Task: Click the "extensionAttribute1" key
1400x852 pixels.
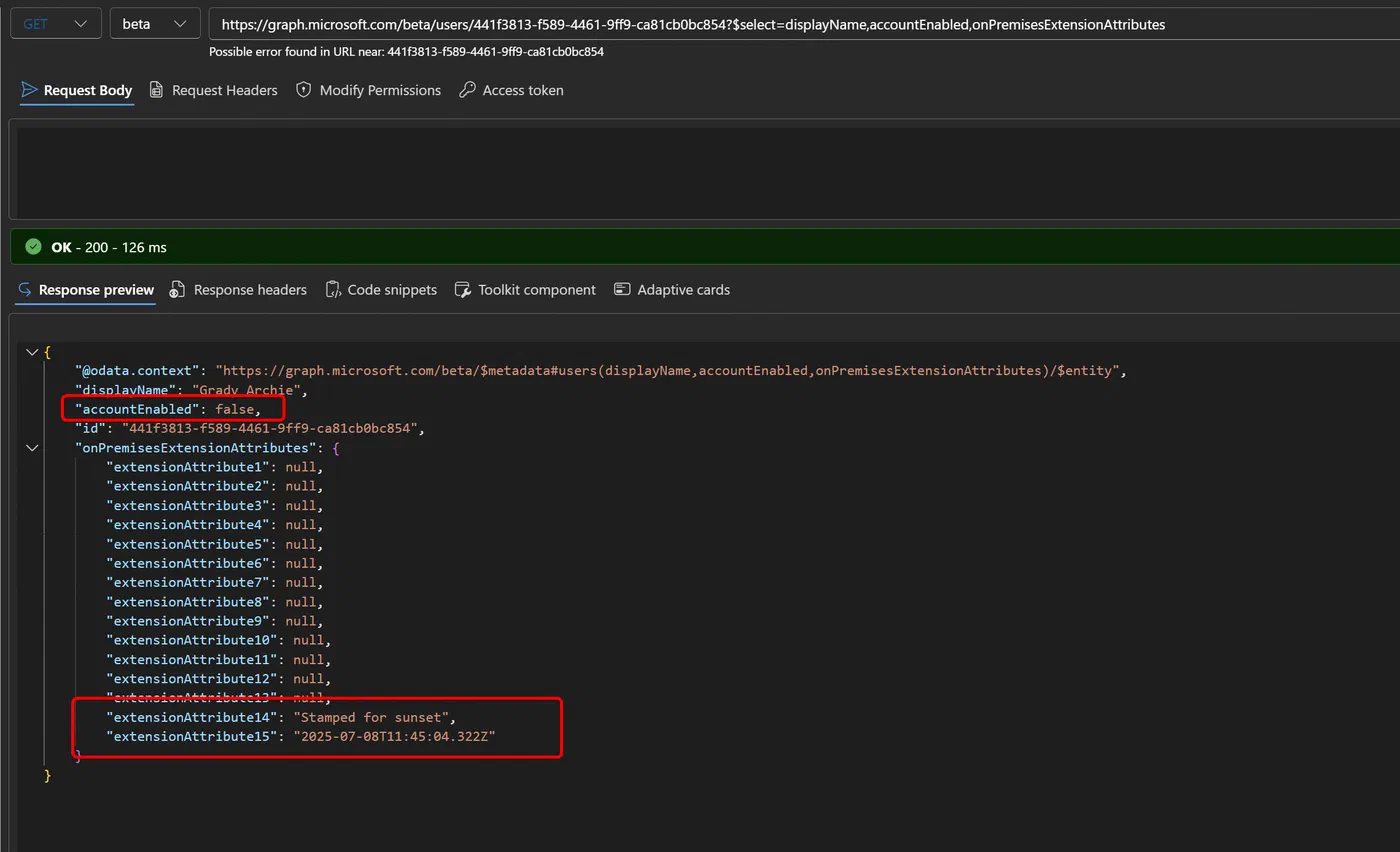Action: [x=188, y=467]
